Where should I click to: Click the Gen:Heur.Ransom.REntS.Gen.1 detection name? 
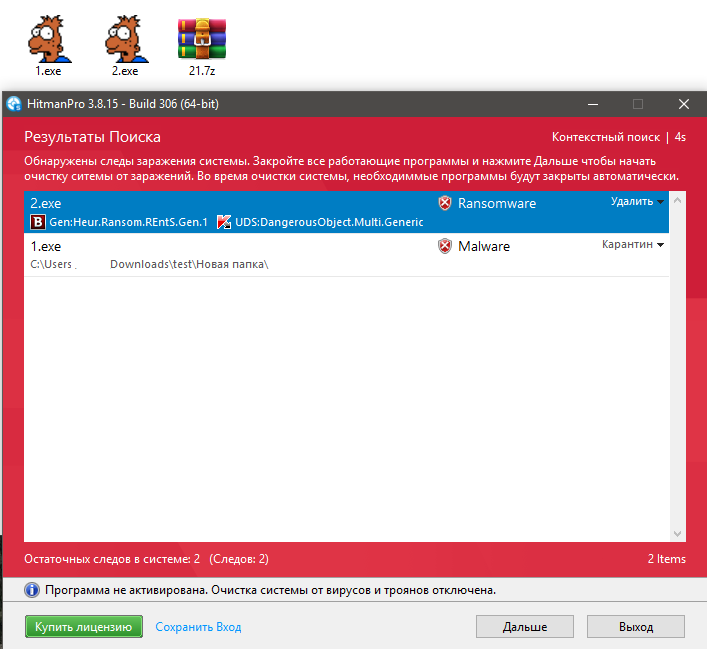[129, 222]
